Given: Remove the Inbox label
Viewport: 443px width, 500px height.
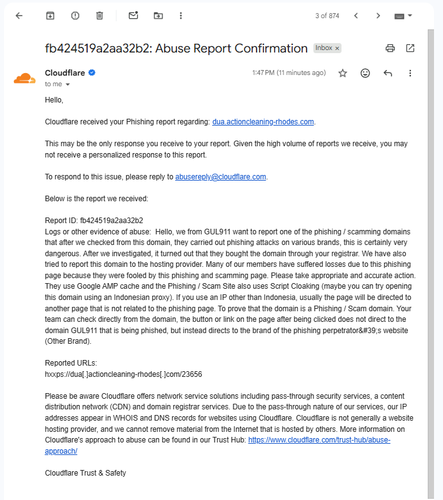Looking at the screenshot, I should pos(337,48).
